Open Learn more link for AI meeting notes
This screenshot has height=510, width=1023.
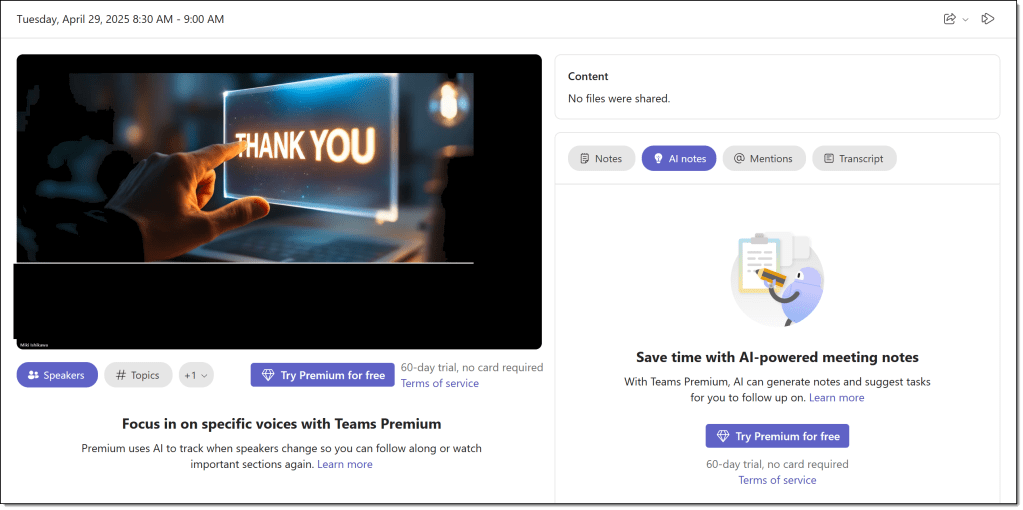point(836,397)
